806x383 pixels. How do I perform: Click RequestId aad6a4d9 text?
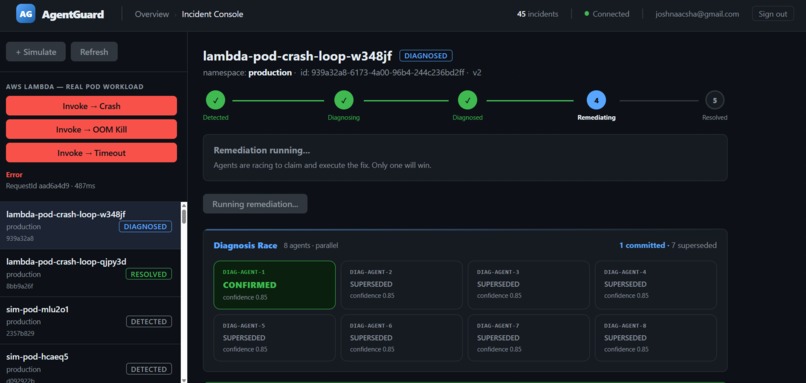(x=50, y=186)
